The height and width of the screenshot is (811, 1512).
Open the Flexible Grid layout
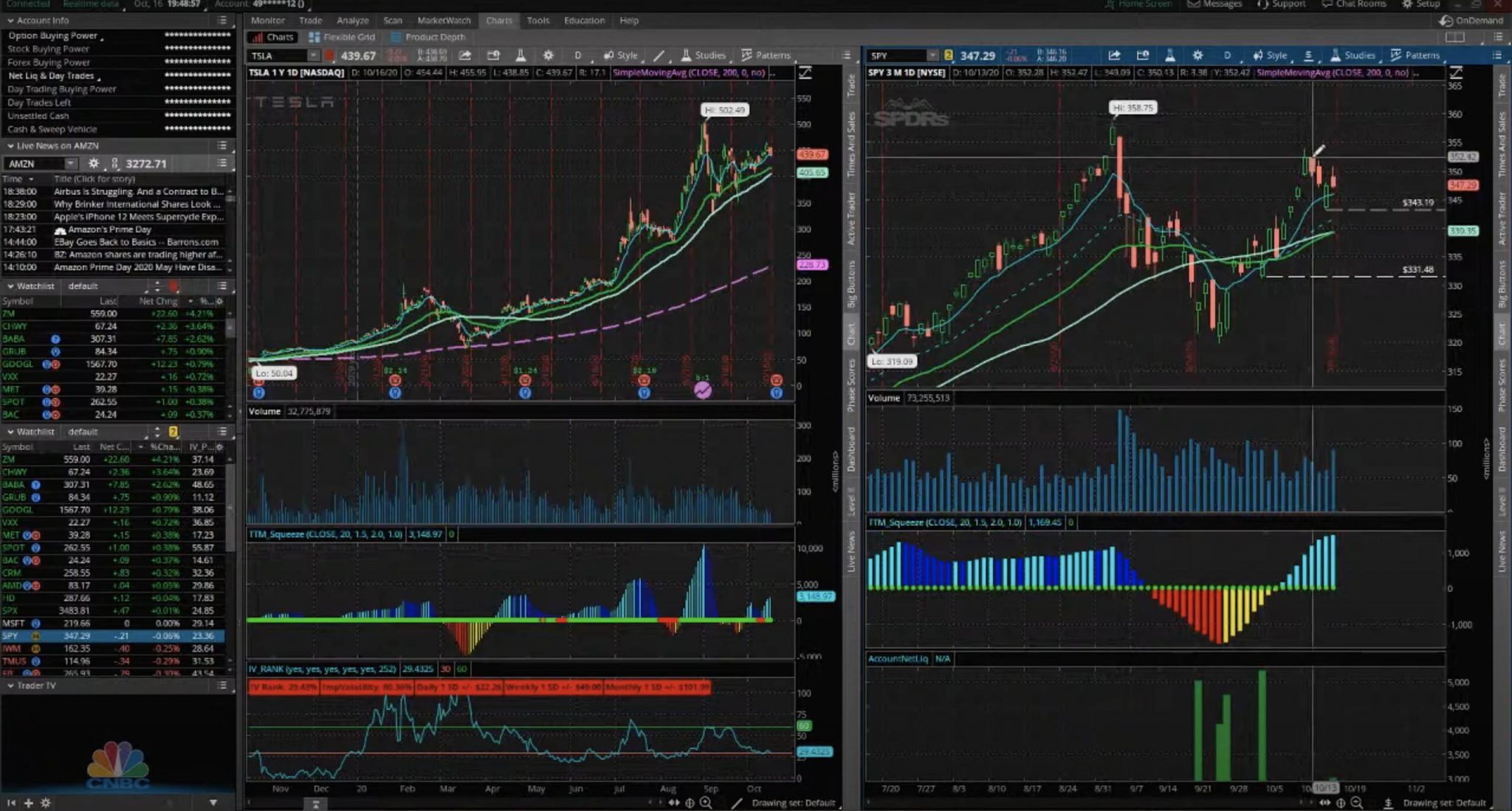point(342,37)
